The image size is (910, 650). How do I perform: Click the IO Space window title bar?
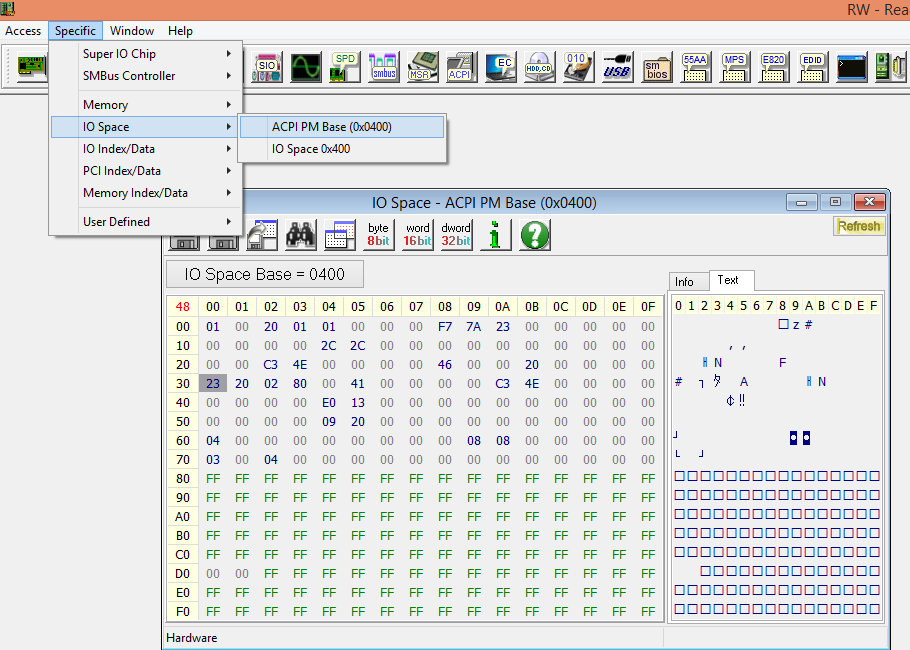coord(484,203)
